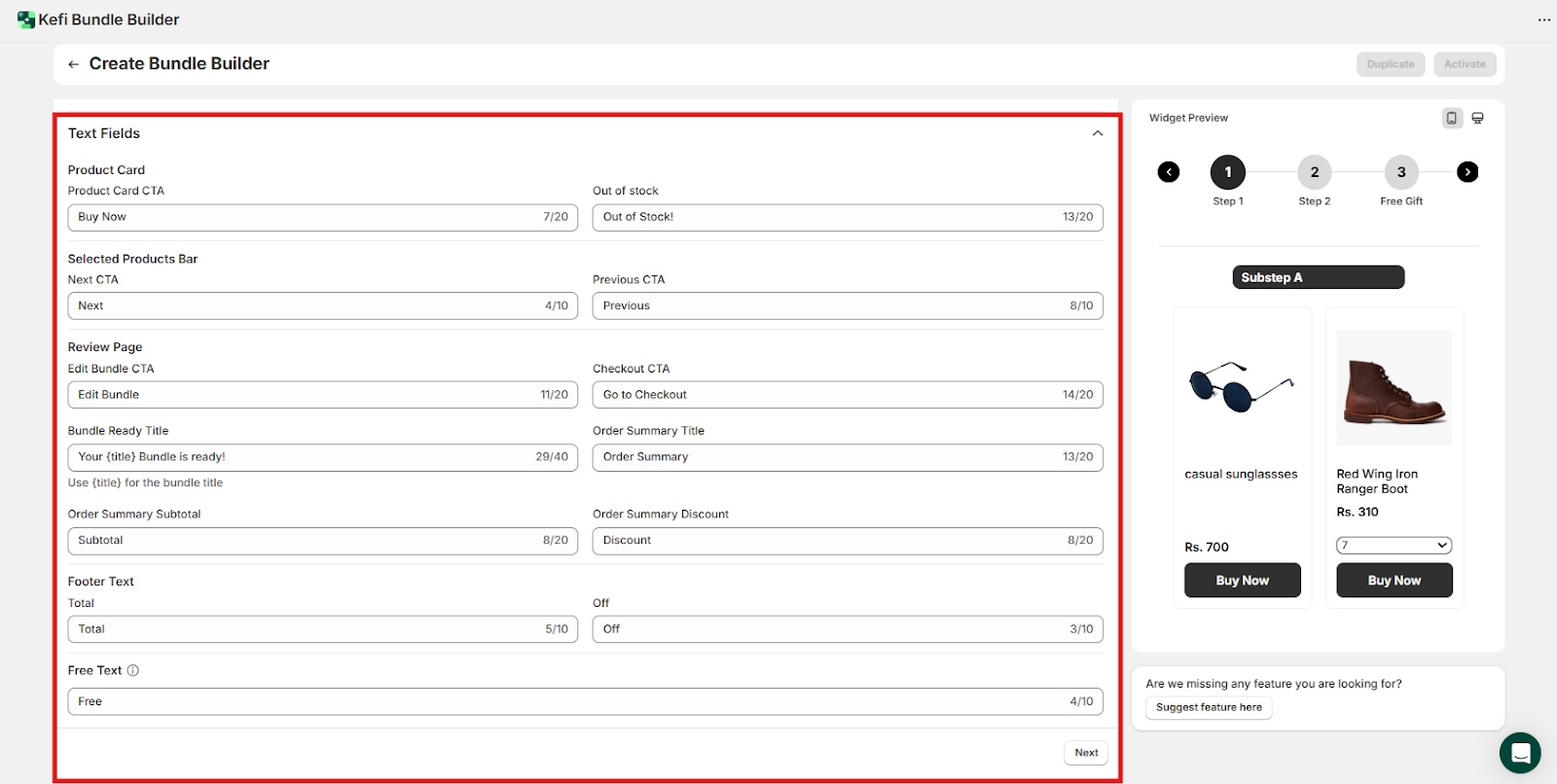Switch widget preview to desktop view
Image resolution: width=1557 pixels, height=784 pixels.
[x=1477, y=118]
